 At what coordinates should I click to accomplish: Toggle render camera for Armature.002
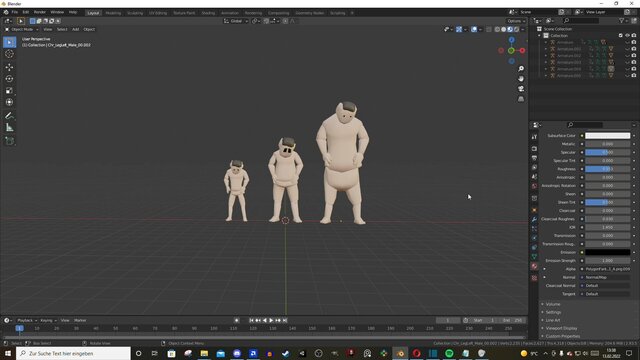click(x=634, y=56)
